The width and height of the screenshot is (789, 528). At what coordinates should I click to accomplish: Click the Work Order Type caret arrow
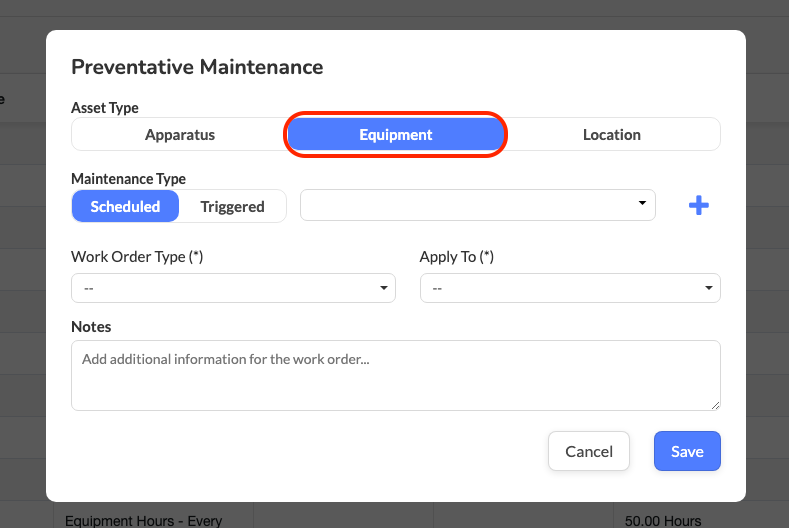click(x=384, y=288)
